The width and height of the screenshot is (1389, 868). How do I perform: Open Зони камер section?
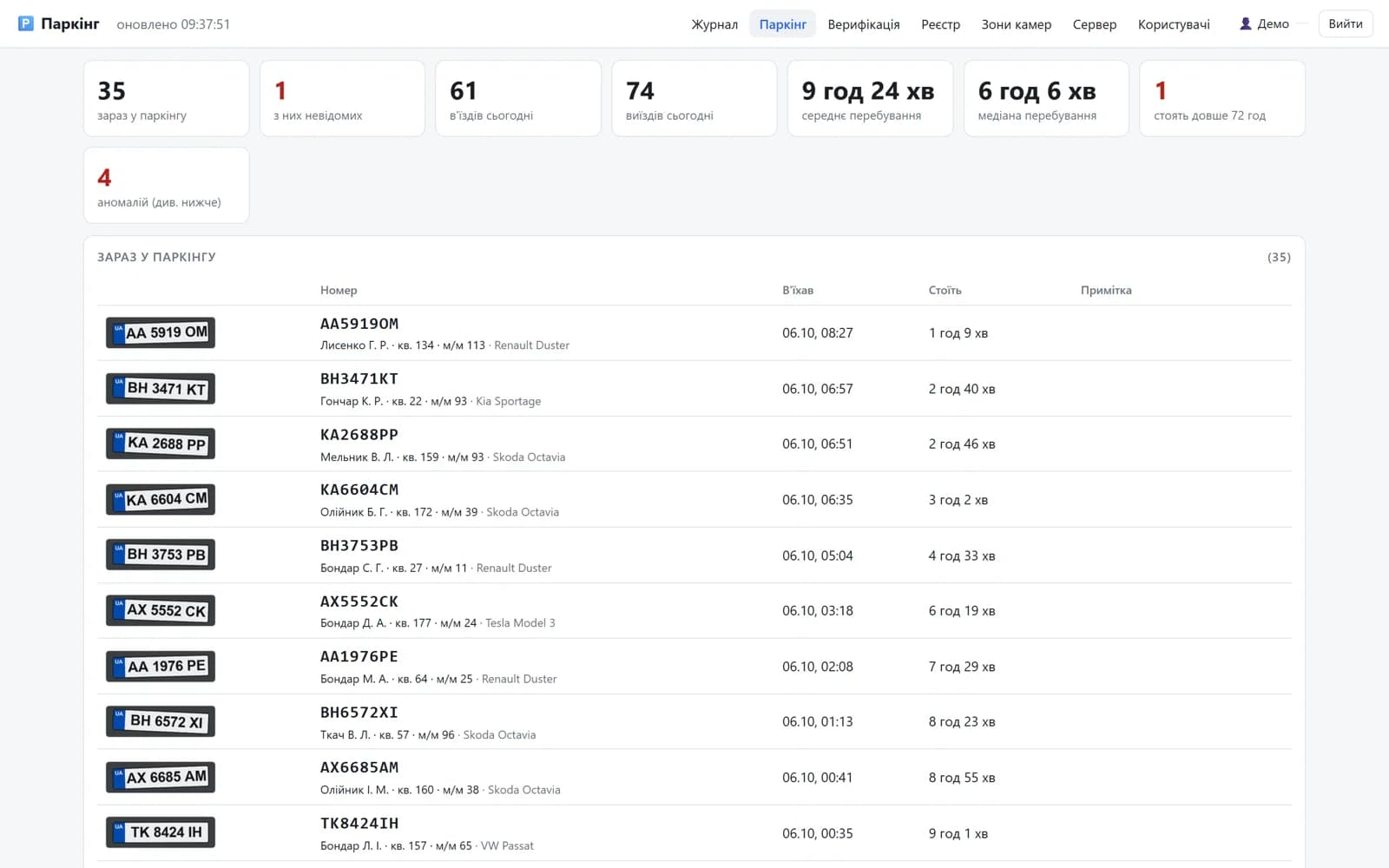pyautogui.click(x=1016, y=24)
